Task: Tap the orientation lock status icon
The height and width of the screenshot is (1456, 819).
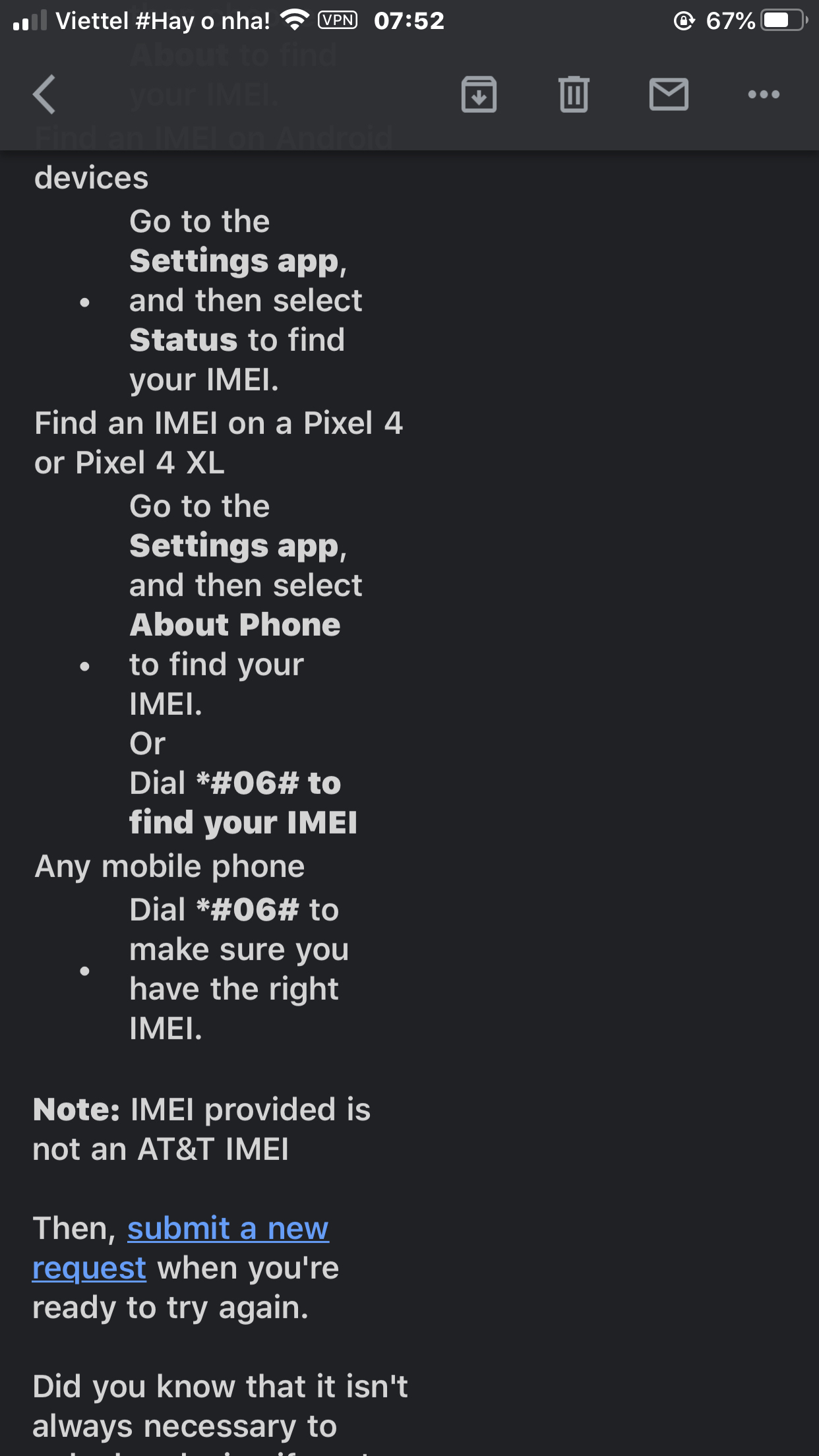Action: tap(684, 21)
